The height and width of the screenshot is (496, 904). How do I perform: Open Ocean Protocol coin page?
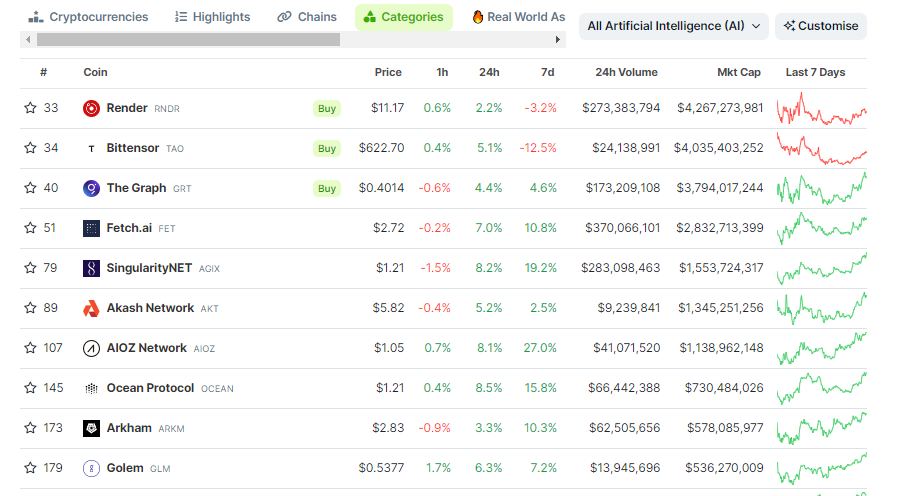150,388
